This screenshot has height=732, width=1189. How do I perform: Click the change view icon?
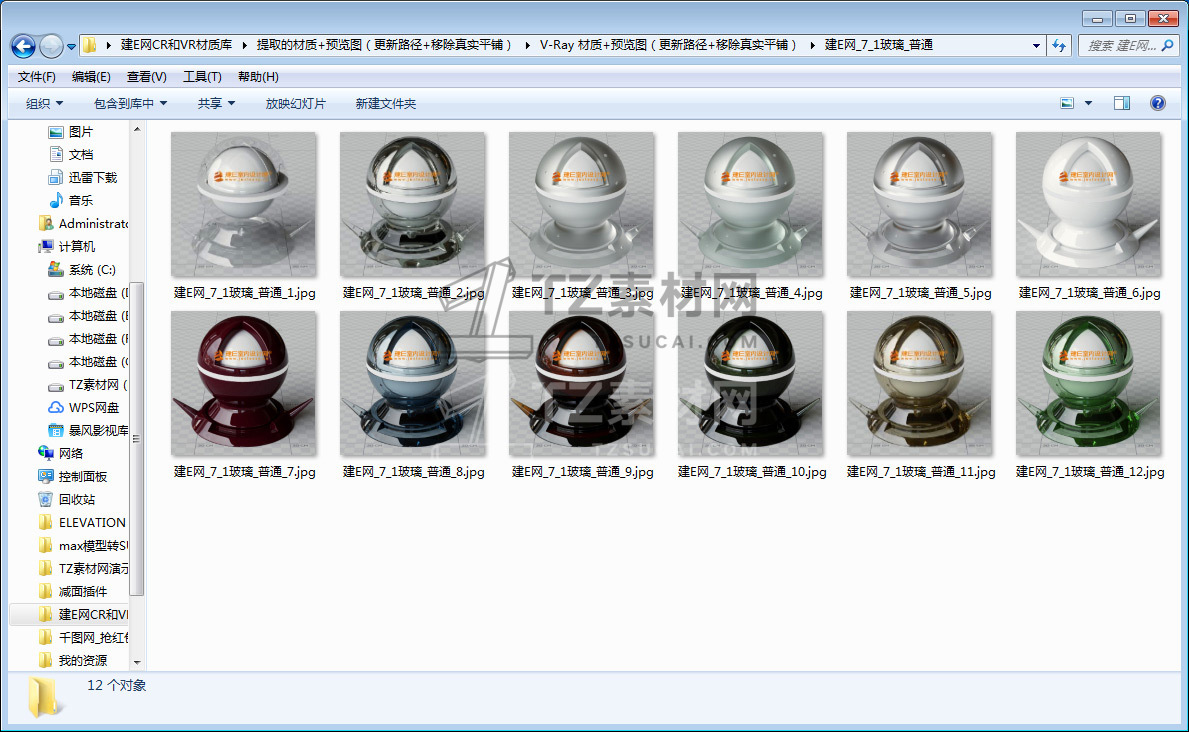1067,103
